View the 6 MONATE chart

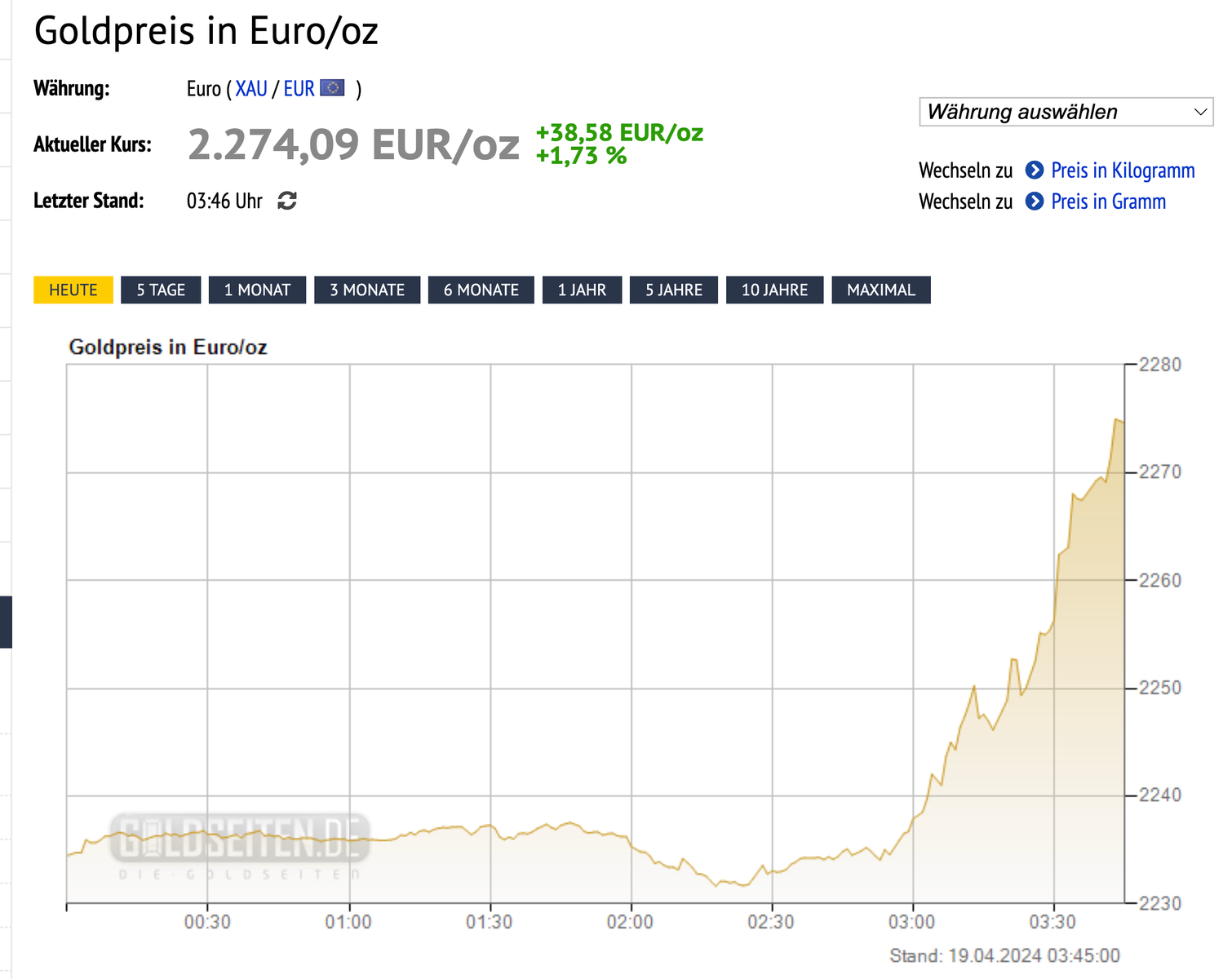point(481,290)
